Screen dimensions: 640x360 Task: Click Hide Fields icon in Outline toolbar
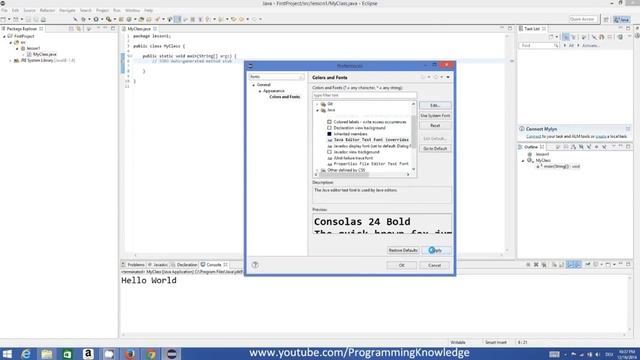[581, 147]
